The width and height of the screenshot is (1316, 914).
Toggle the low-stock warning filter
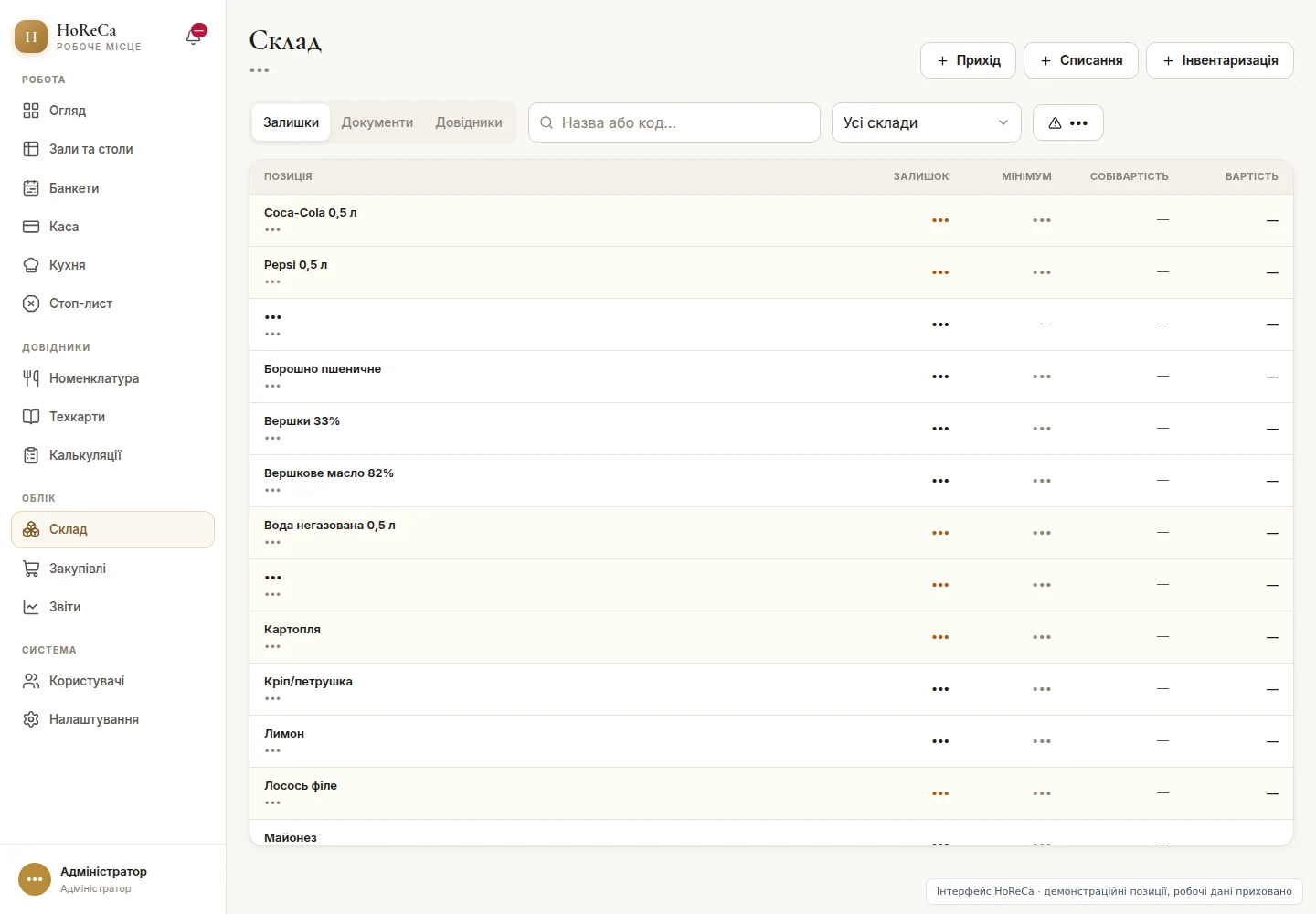1068,122
